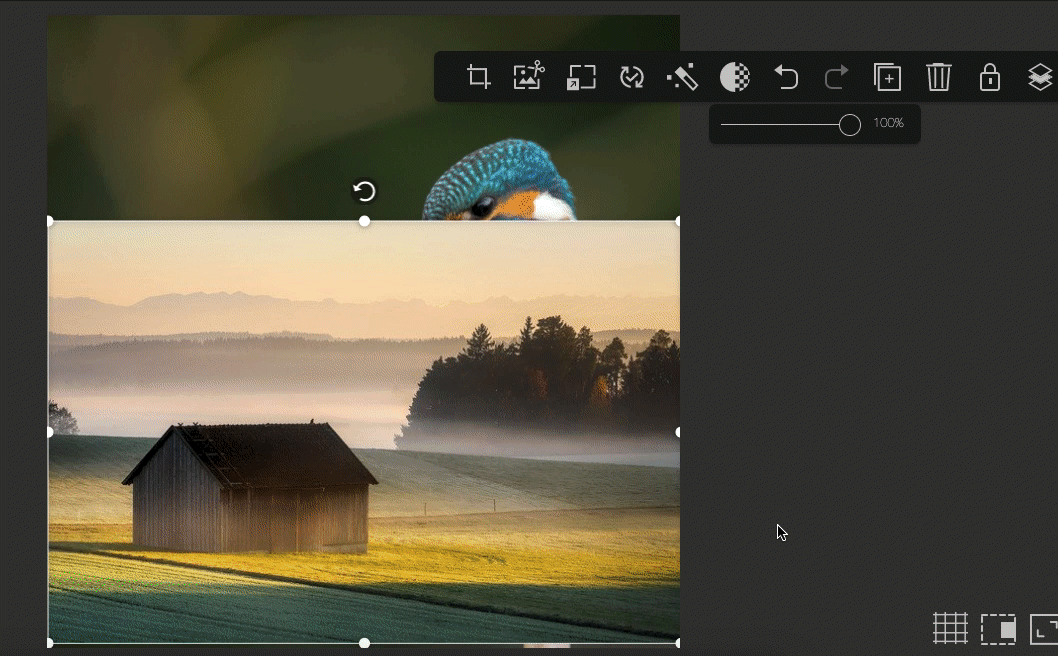The image size is (1058, 656).
Task: Open the layers stack menu
Action: click(1040, 77)
